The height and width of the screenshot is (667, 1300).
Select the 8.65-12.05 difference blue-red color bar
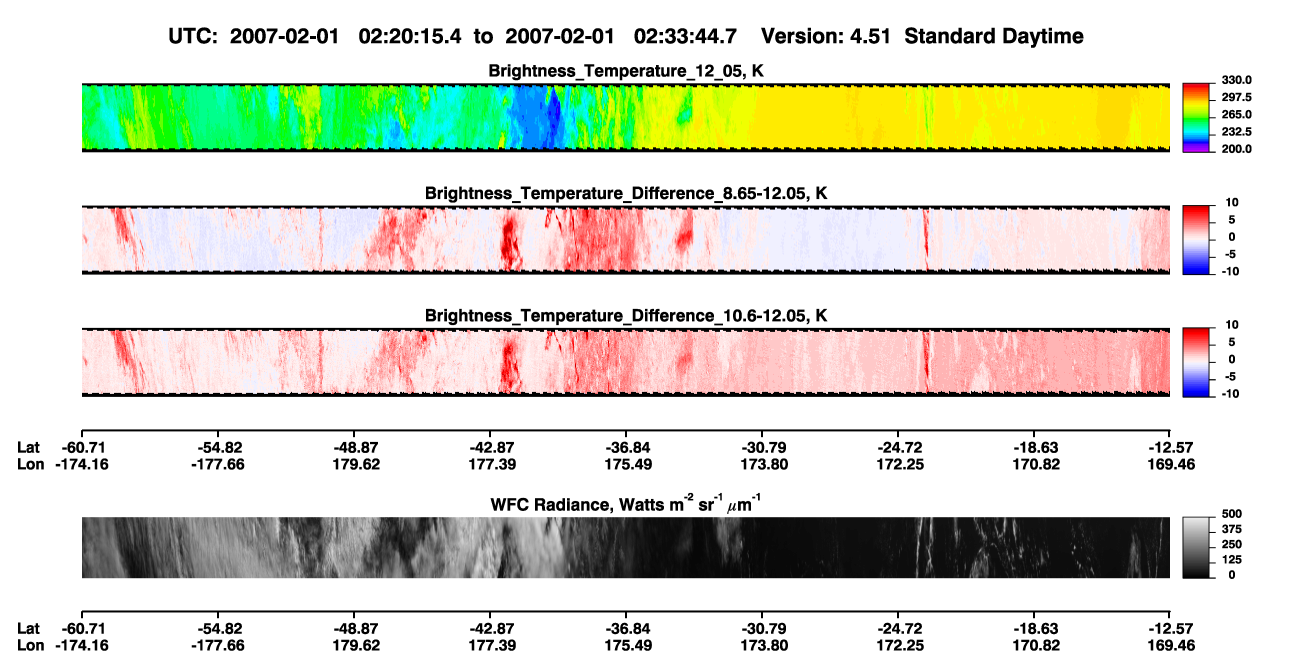[x=1198, y=240]
